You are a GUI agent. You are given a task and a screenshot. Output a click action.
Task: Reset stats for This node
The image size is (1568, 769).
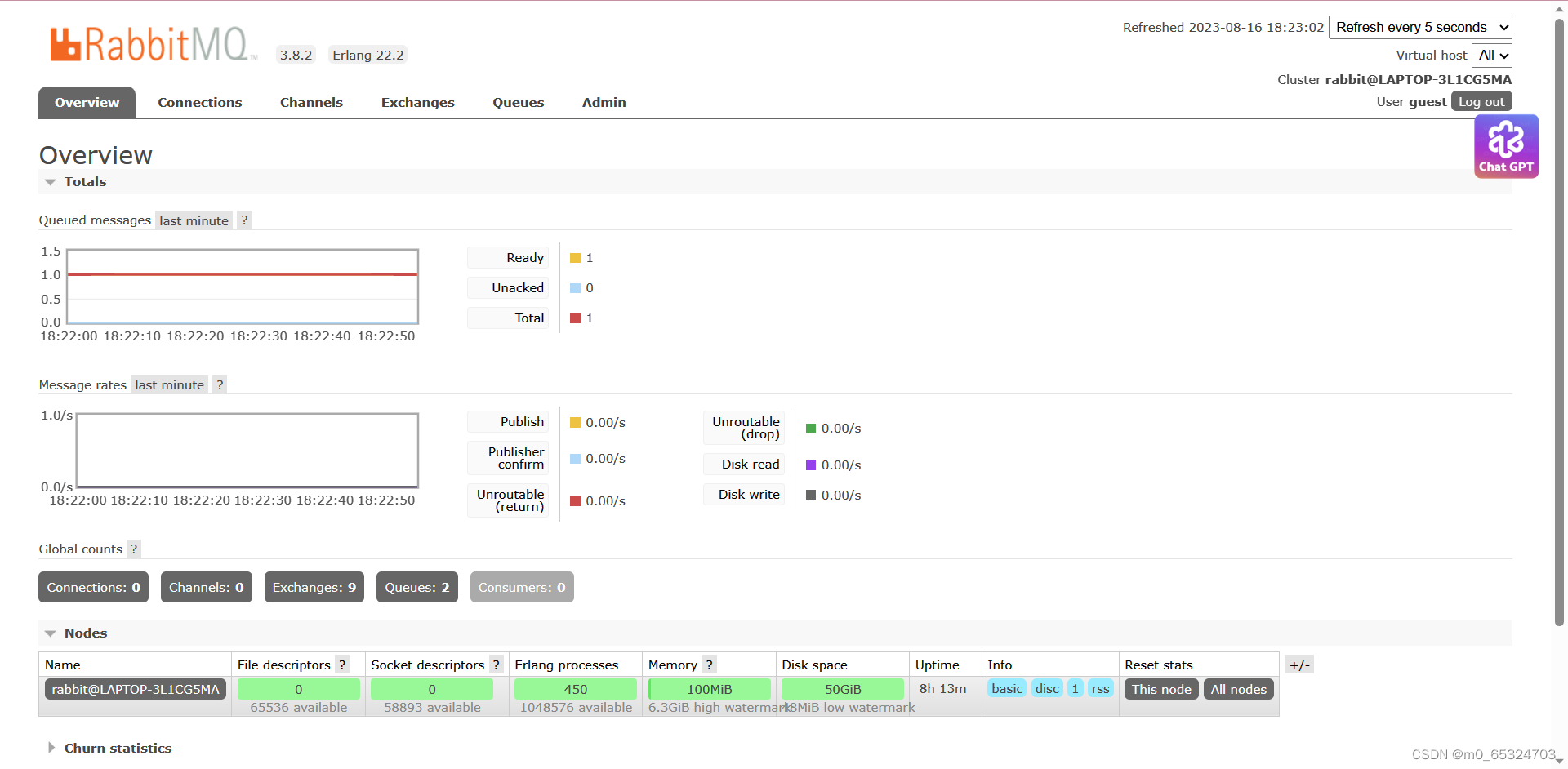pyautogui.click(x=1160, y=690)
